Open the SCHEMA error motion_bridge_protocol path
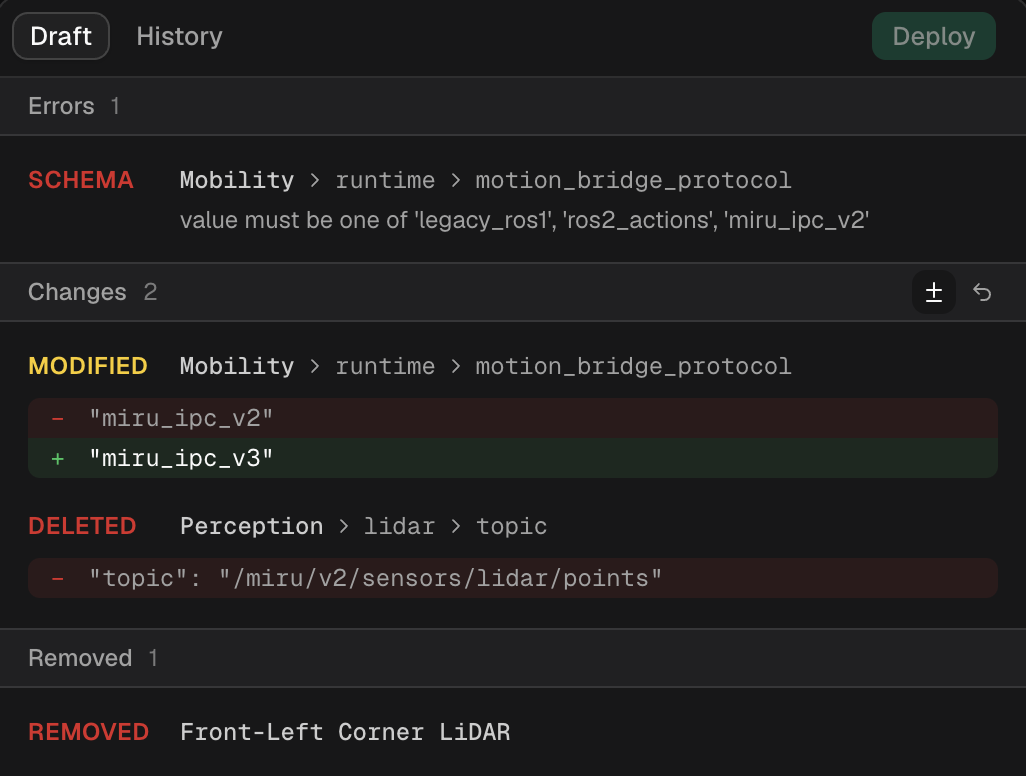This screenshot has height=776, width=1026. click(x=486, y=180)
